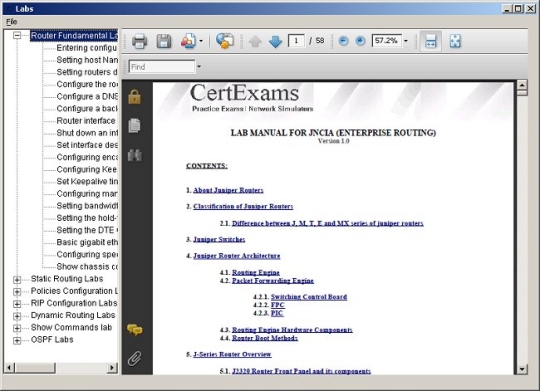
Task: Expand OSPF Labs node
Action: (17, 340)
